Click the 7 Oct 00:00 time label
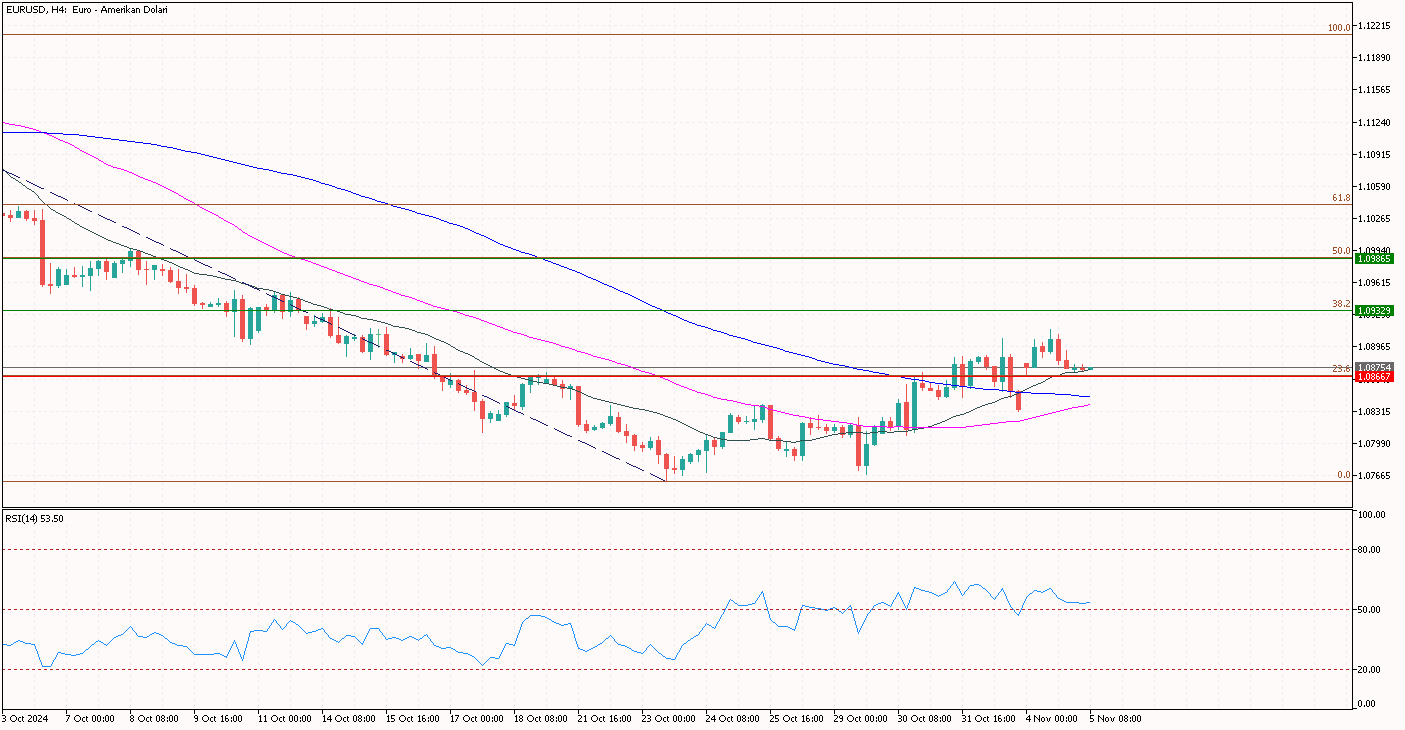Image resolution: width=1405 pixels, height=730 pixels. pyautogui.click(x=88, y=719)
